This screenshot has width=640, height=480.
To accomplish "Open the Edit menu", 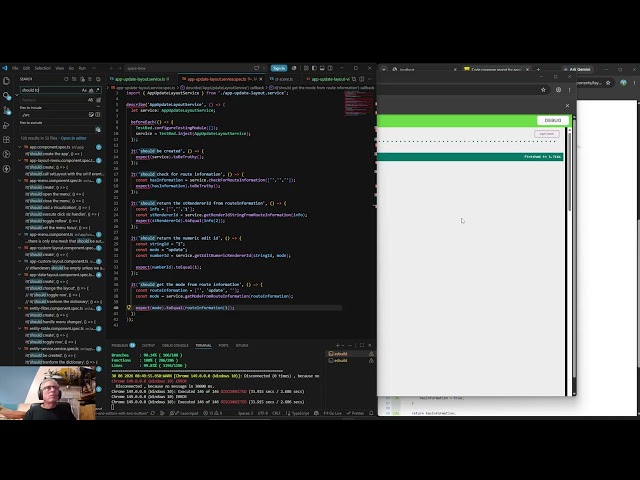I will click(x=27, y=68).
